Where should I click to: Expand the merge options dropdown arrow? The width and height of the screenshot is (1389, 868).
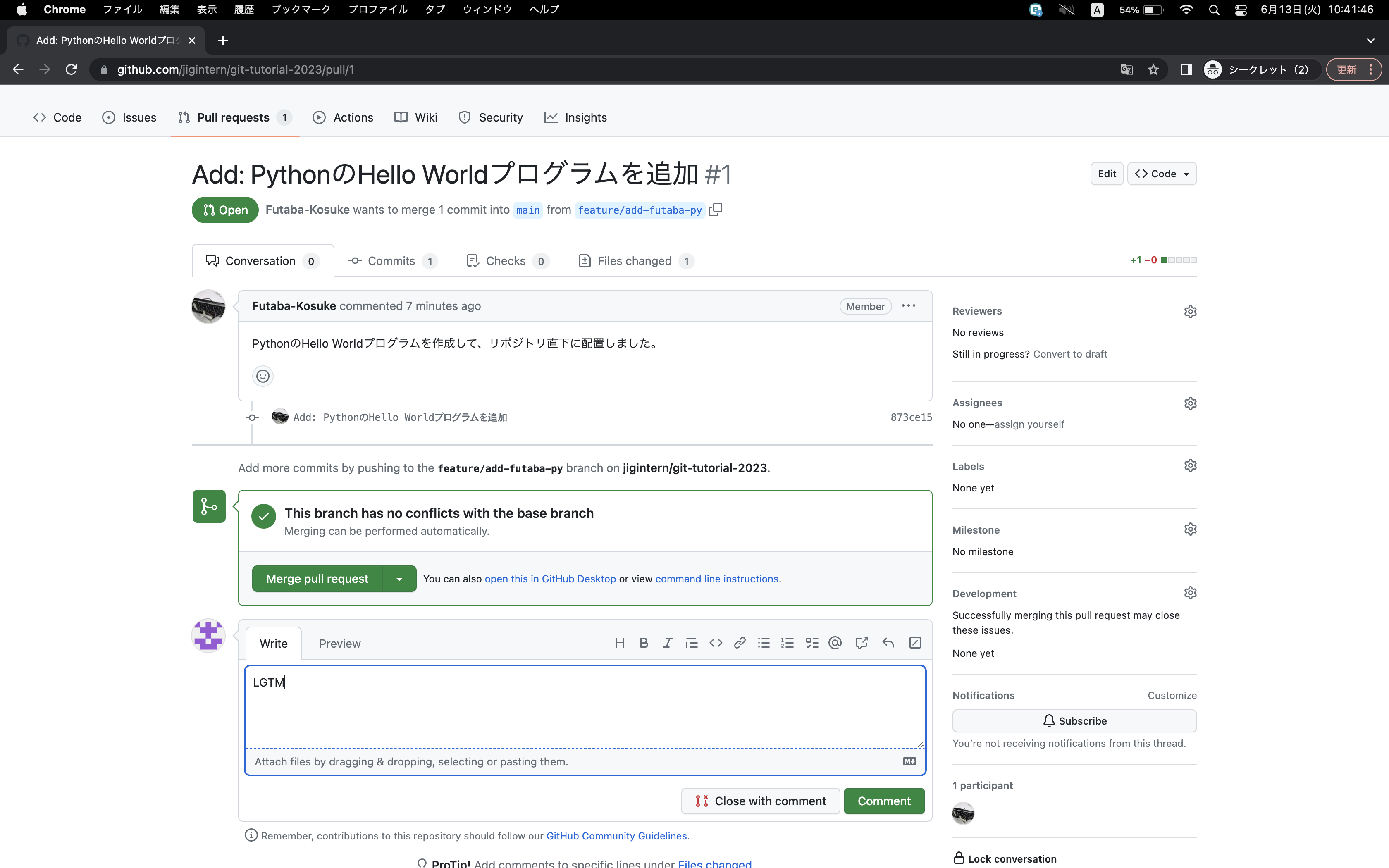[x=399, y=579]
